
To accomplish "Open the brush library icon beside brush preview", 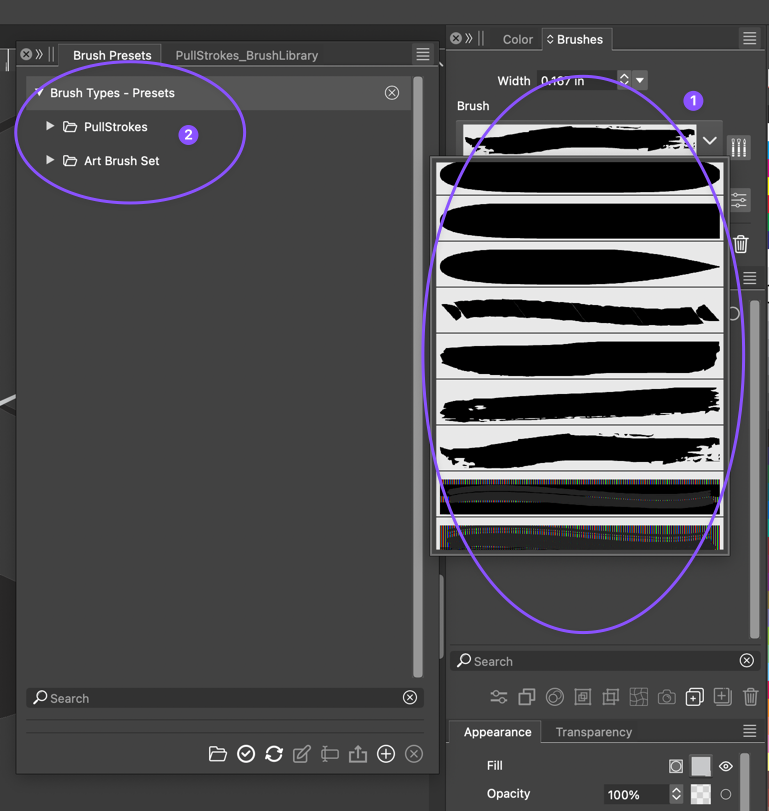I will click(x=739, y=148).
